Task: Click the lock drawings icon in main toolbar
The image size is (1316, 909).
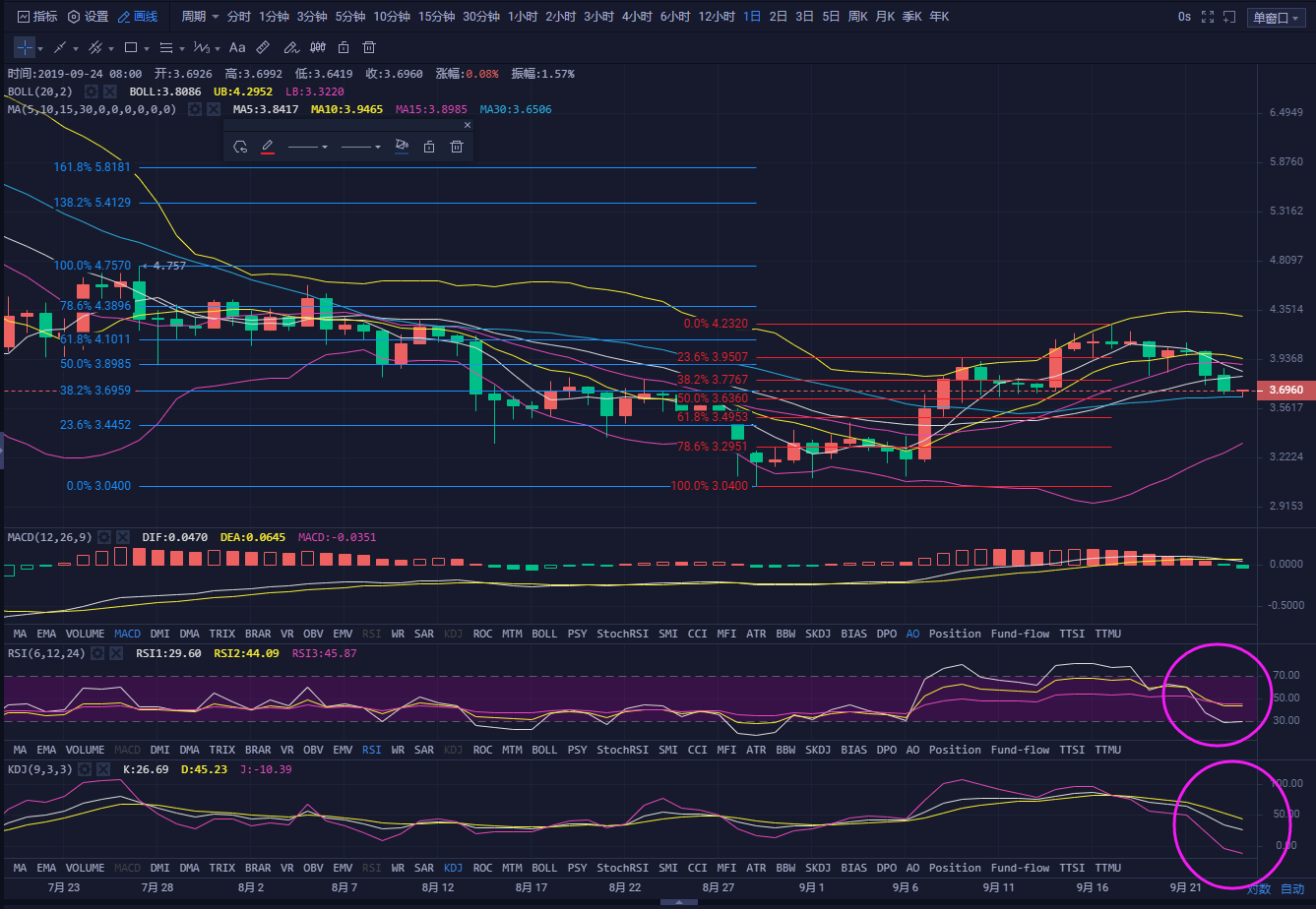Action: click(x=344, y=47)
